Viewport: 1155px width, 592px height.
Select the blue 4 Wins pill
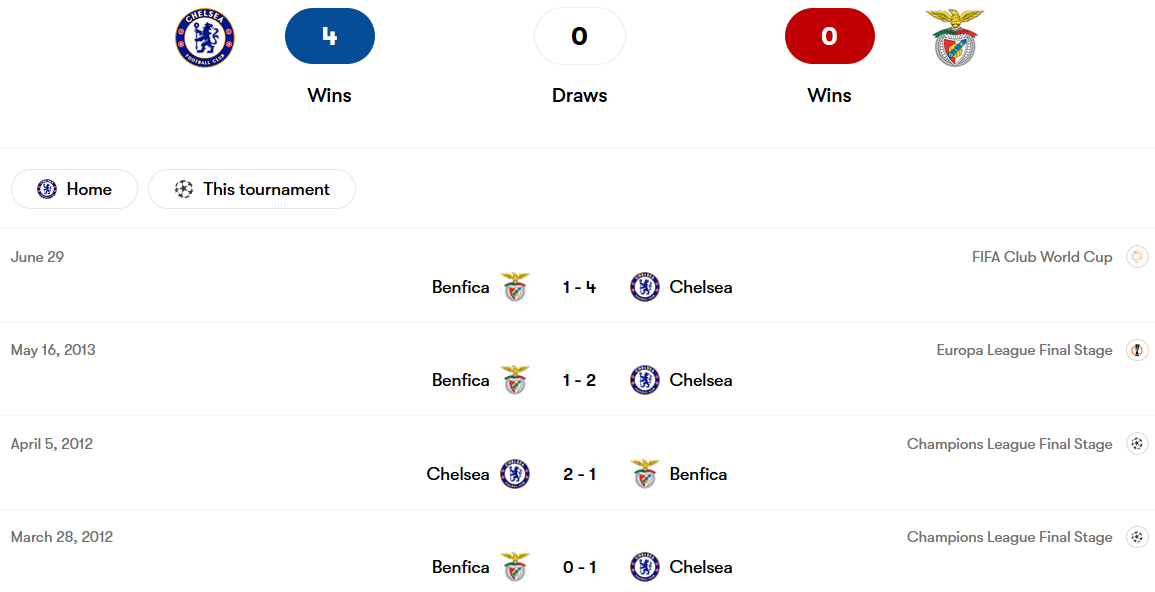click(329, 36)
